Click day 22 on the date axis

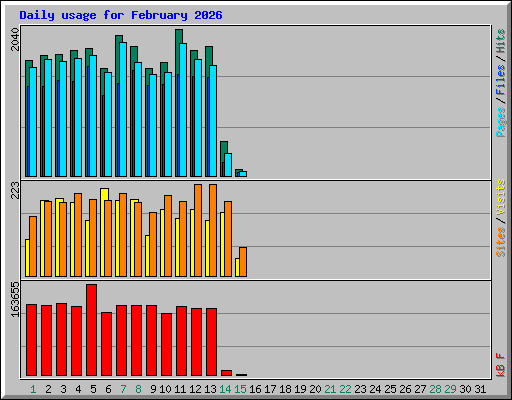coord(345,389)
